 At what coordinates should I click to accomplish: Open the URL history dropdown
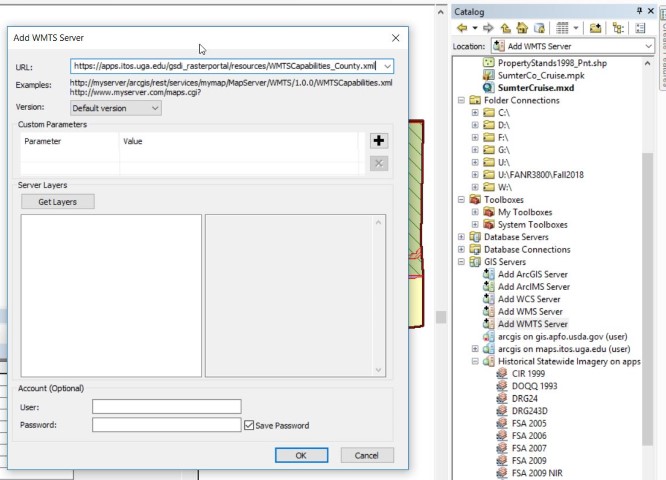[x=387, y=66]
